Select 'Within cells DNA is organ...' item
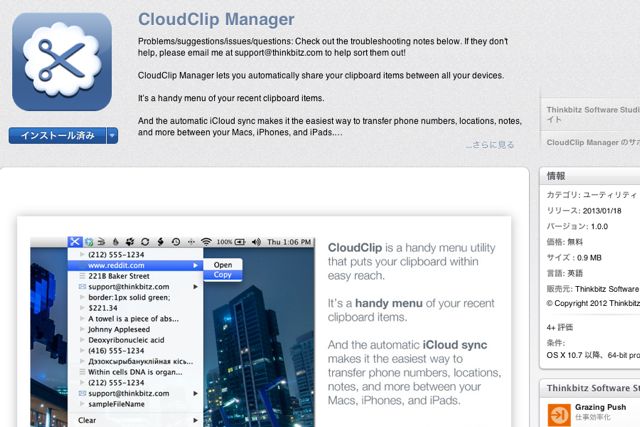Image resolution: width=640 pixels, height=427 pixels. [x=136, y=372]
